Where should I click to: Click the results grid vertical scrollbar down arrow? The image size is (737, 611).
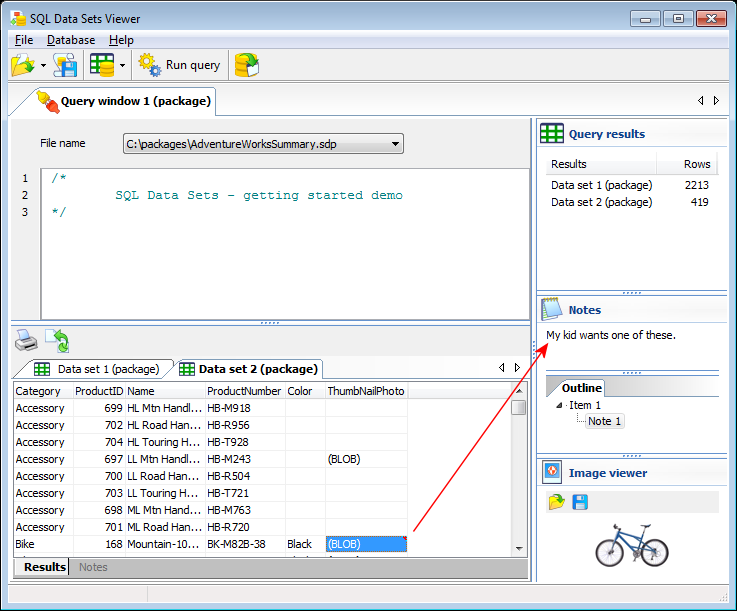coord(519,548)
